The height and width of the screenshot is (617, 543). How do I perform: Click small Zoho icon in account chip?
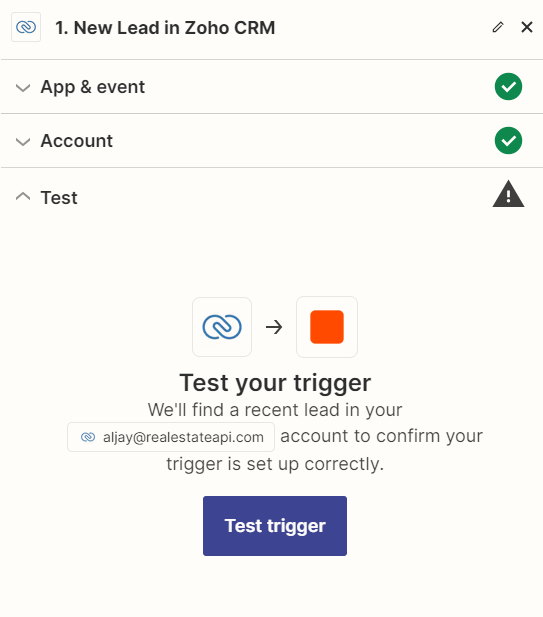(x=88, y=437)
